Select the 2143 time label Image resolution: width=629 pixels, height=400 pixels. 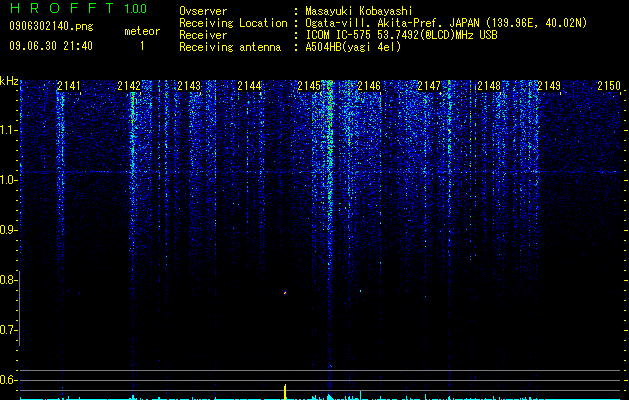point(189,86)
